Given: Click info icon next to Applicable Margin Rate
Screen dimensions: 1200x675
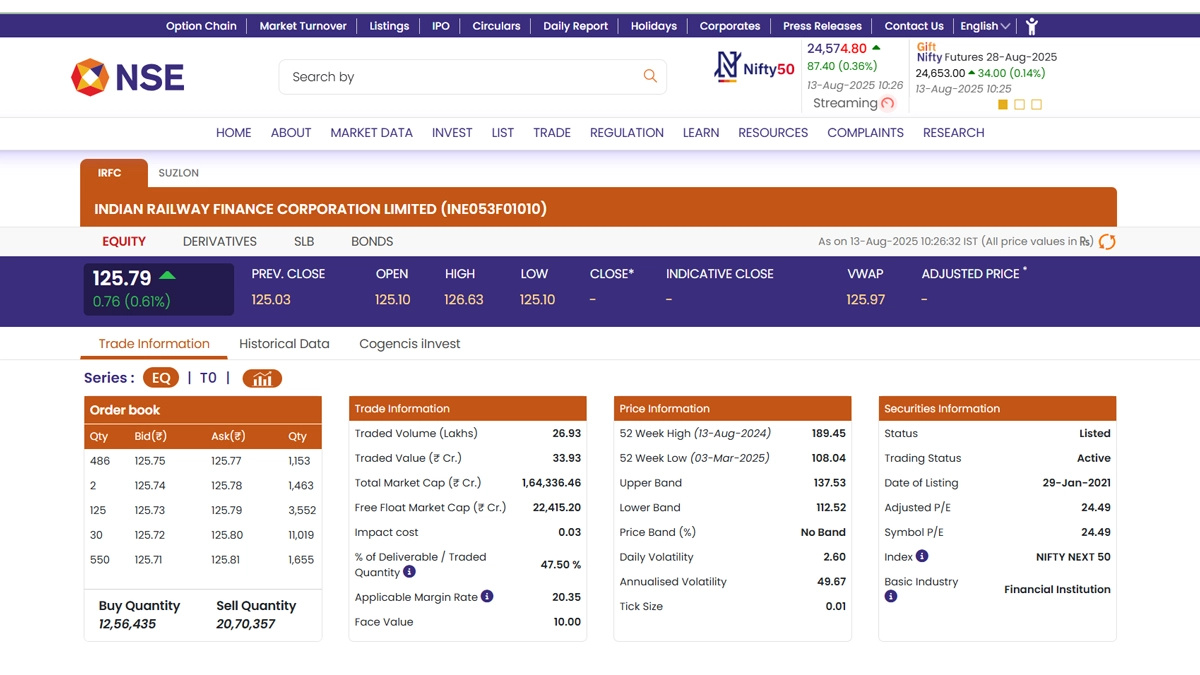Looking at the screenshot, I should click(x=487, y=596).
